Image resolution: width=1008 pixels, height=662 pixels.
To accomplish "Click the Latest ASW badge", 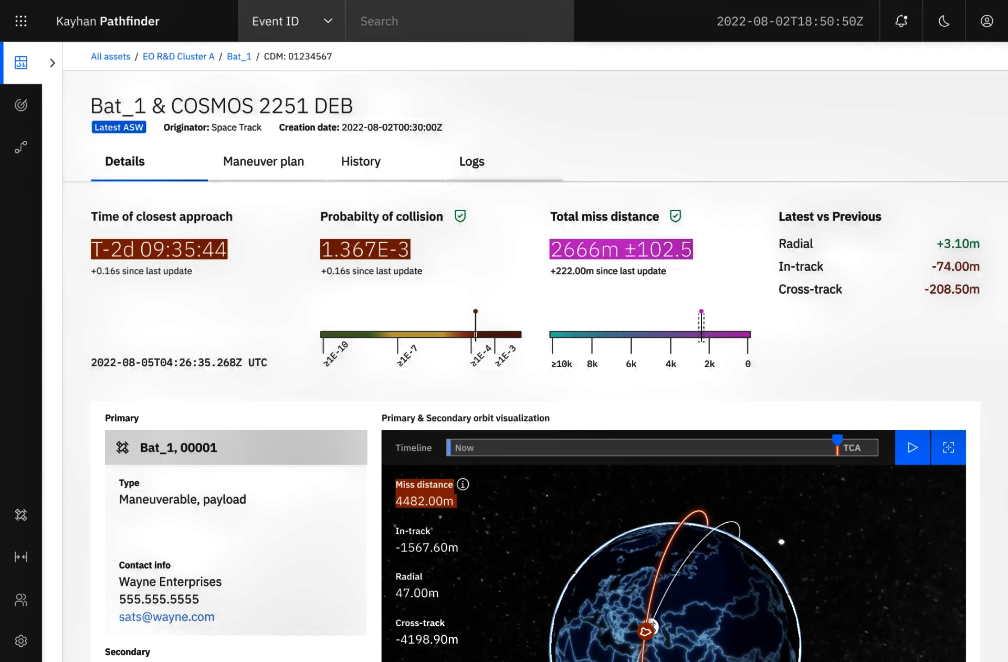I will [x=119, y=127].
